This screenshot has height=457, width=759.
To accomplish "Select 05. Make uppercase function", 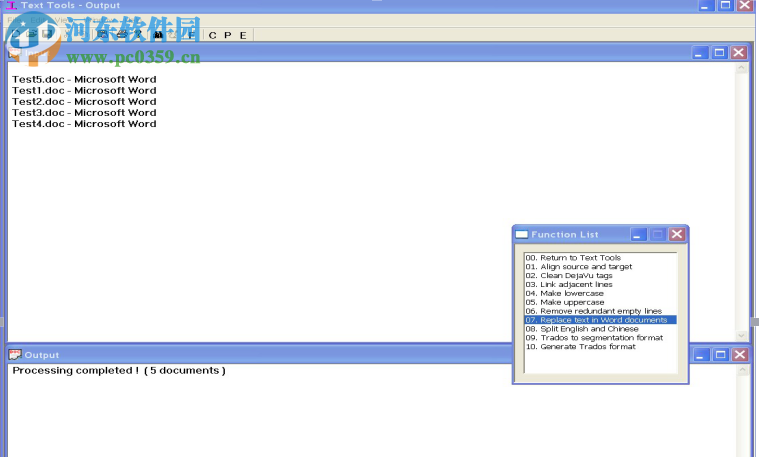I will (600, 302).
